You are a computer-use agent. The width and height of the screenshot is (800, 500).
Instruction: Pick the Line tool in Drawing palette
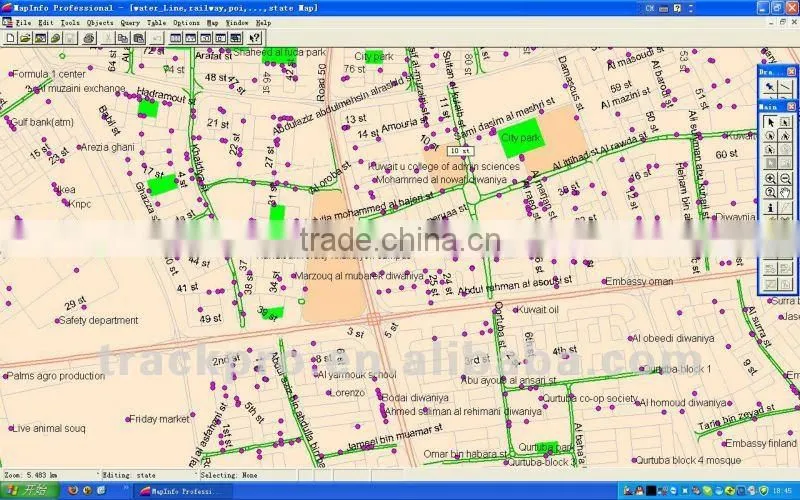785,87
